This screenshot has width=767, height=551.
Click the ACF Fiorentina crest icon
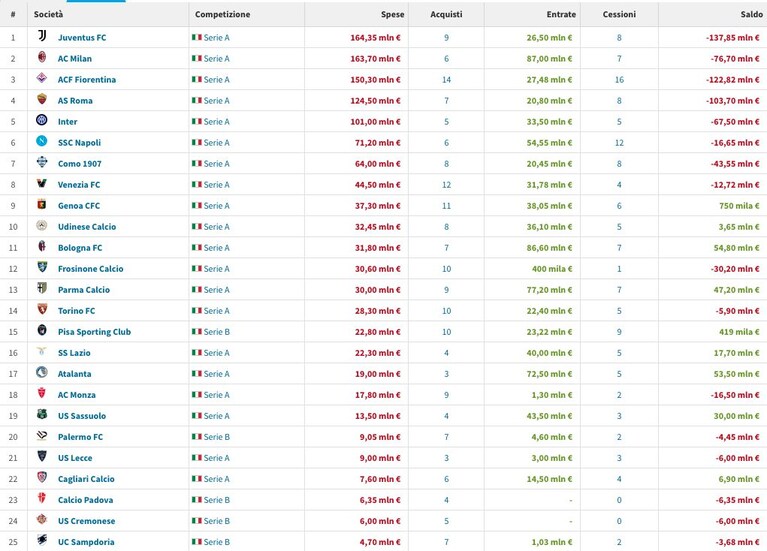(42, 78)
